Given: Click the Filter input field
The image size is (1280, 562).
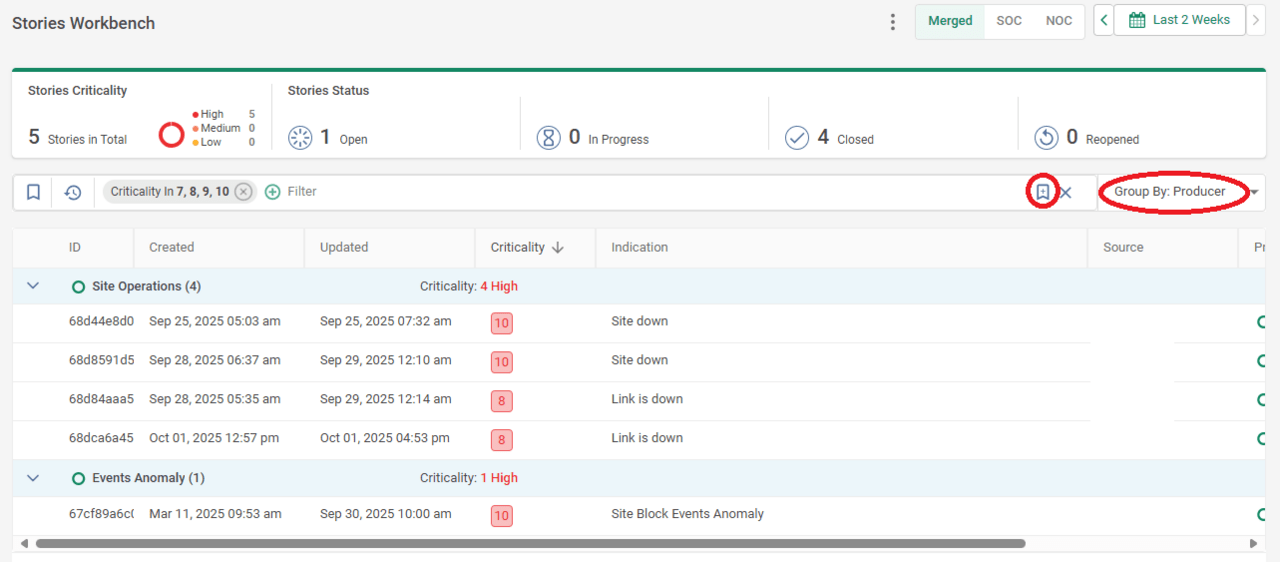Looking at the screenshot, I should (650, 192).
